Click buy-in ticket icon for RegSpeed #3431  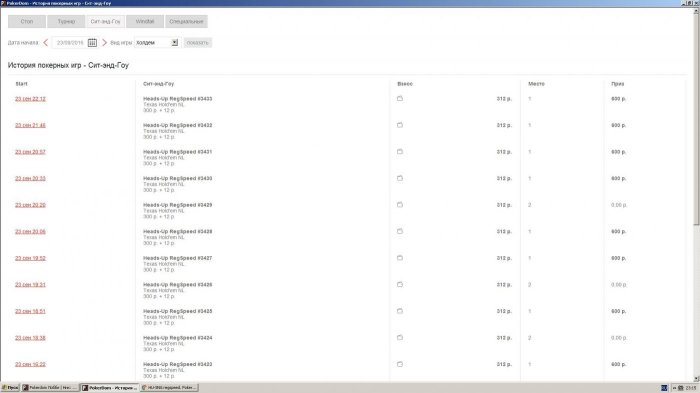point(400,151)
